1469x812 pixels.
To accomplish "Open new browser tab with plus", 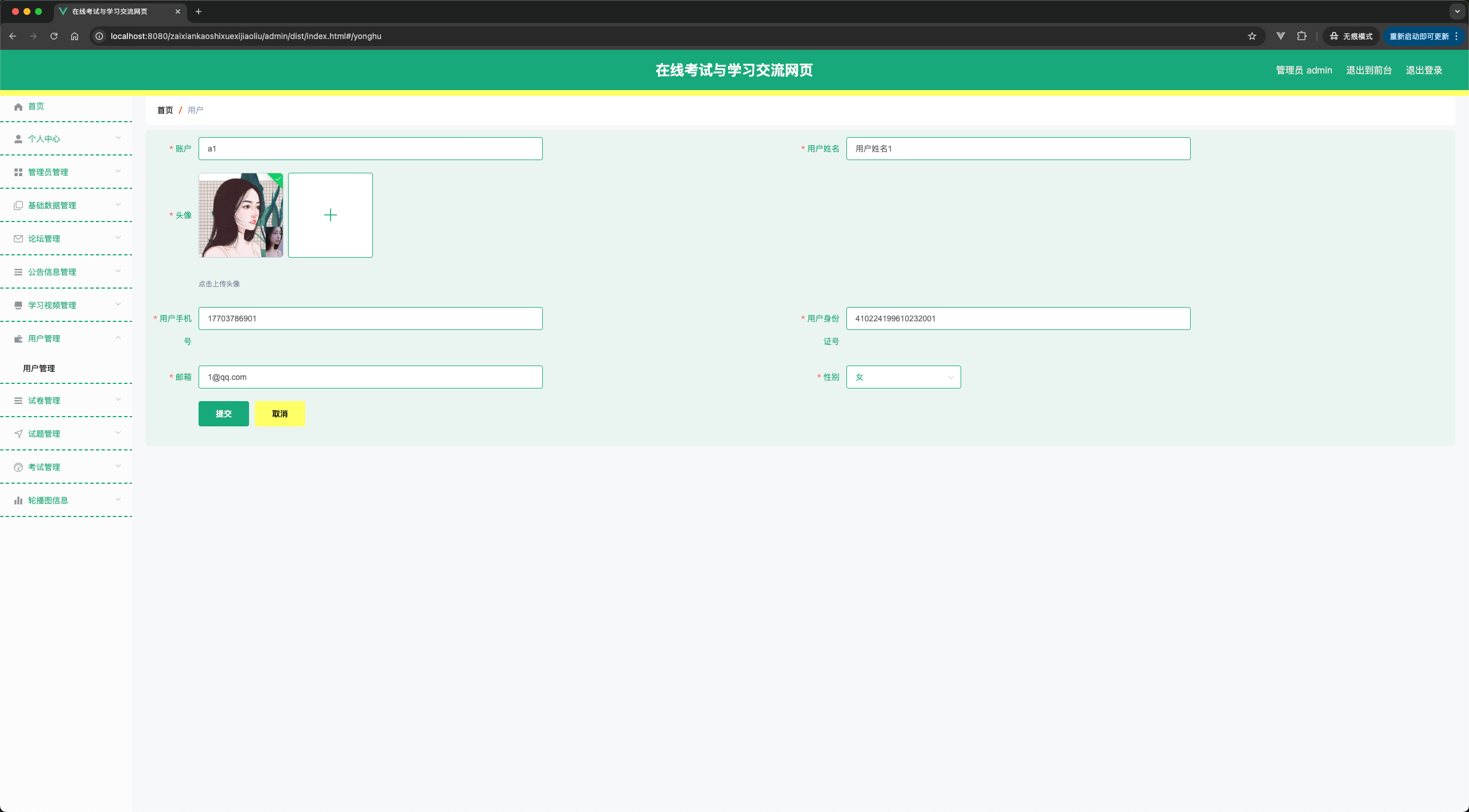I will click(199, 11).
